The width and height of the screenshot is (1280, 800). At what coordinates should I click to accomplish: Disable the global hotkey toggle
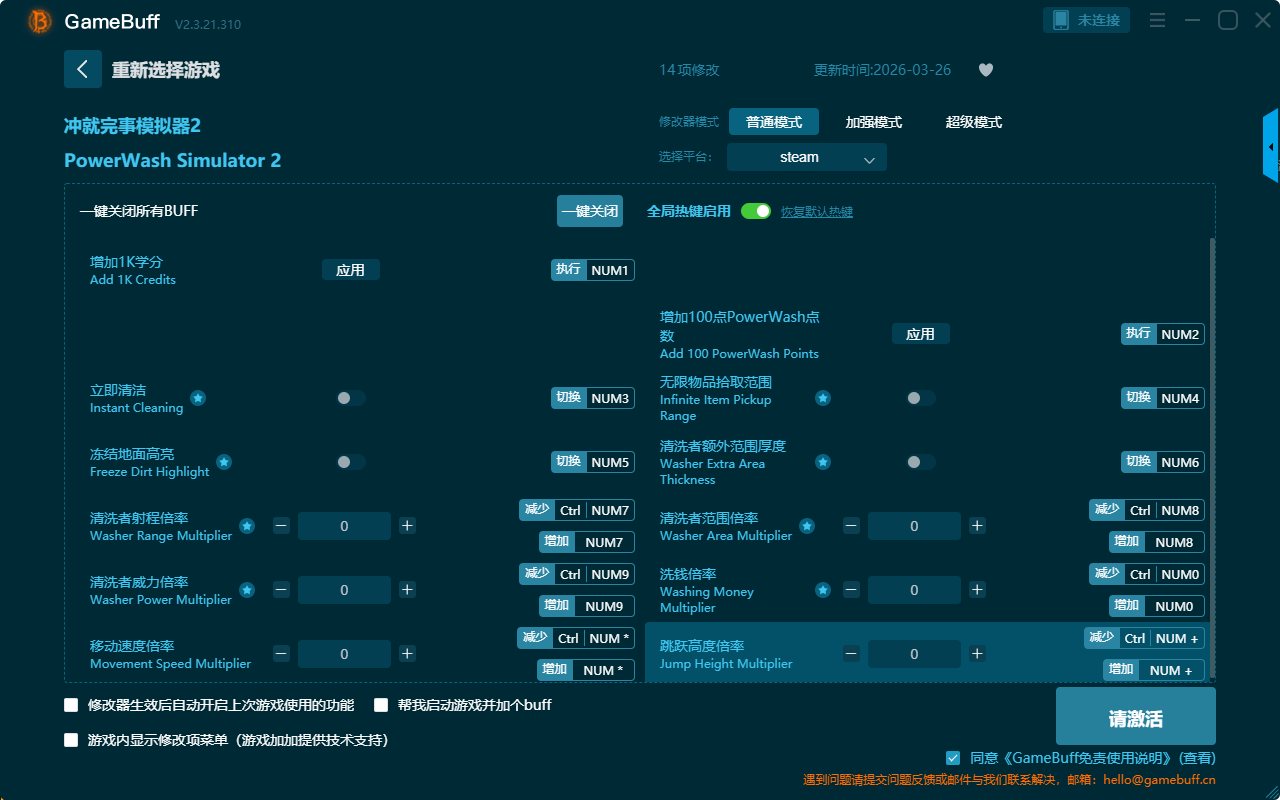point(756,211)
